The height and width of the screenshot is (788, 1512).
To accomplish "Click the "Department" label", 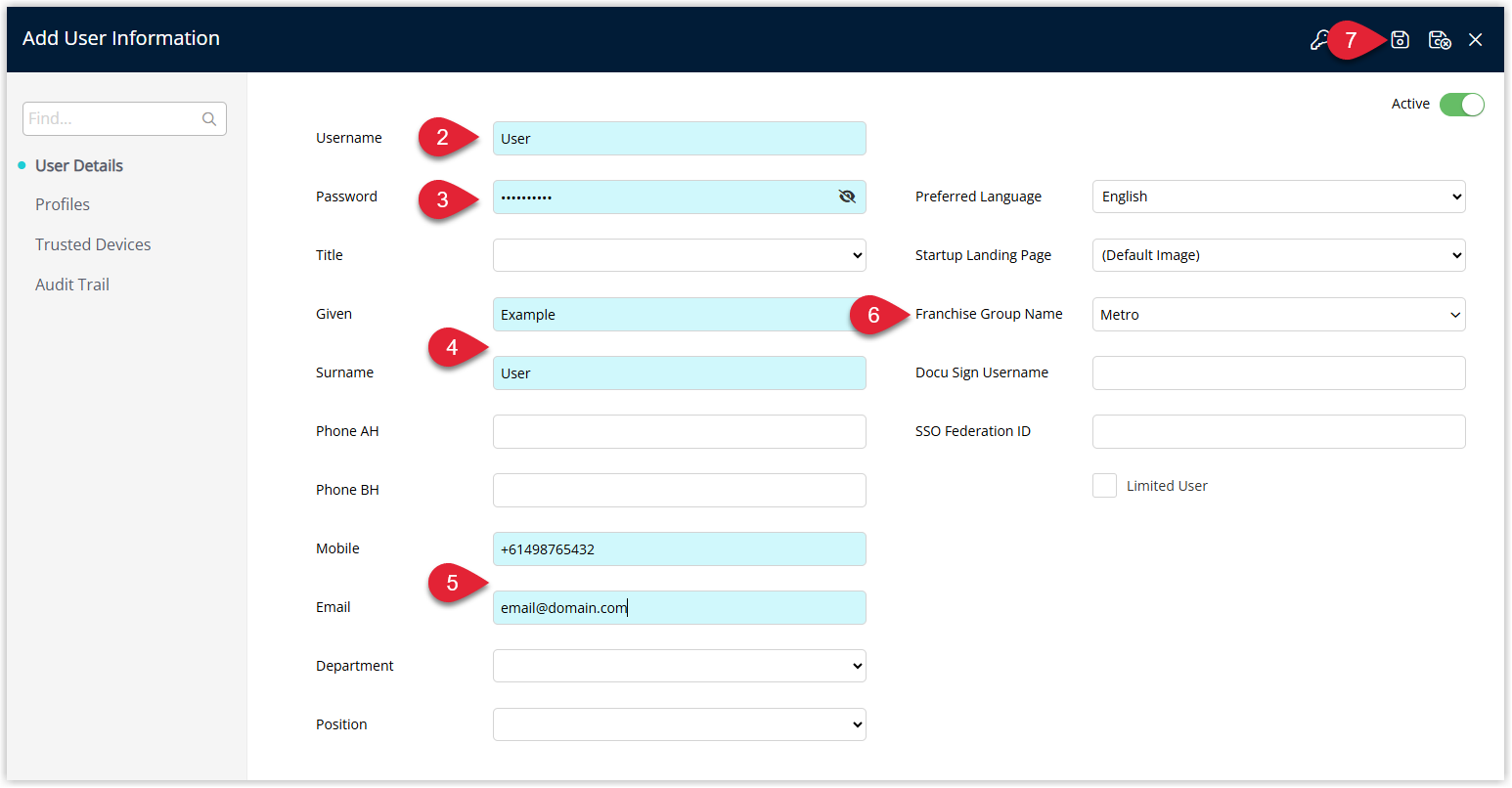I will pos(355,666).
